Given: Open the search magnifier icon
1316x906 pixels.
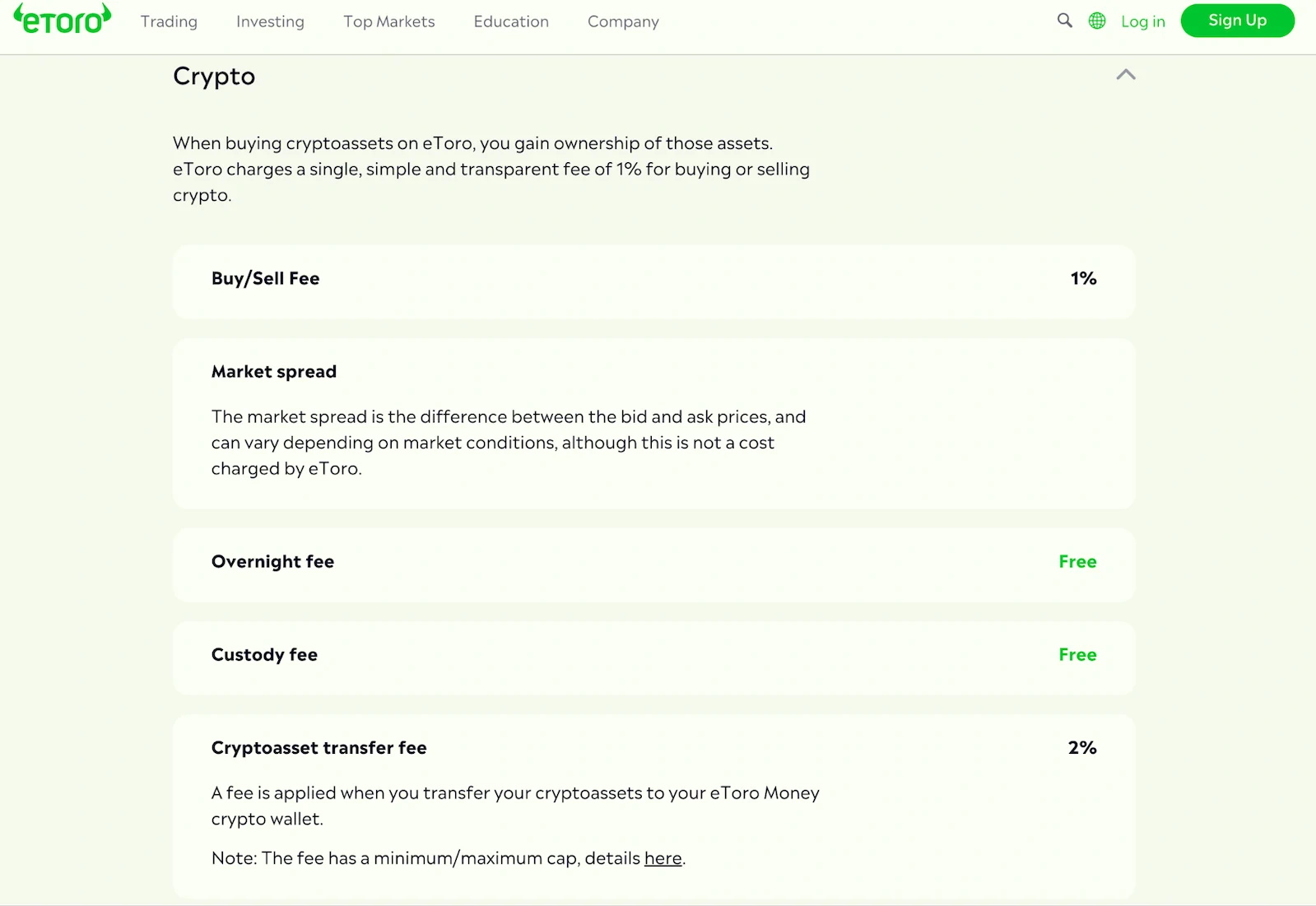Looking at the screenshot, I should pos(1064,21).
